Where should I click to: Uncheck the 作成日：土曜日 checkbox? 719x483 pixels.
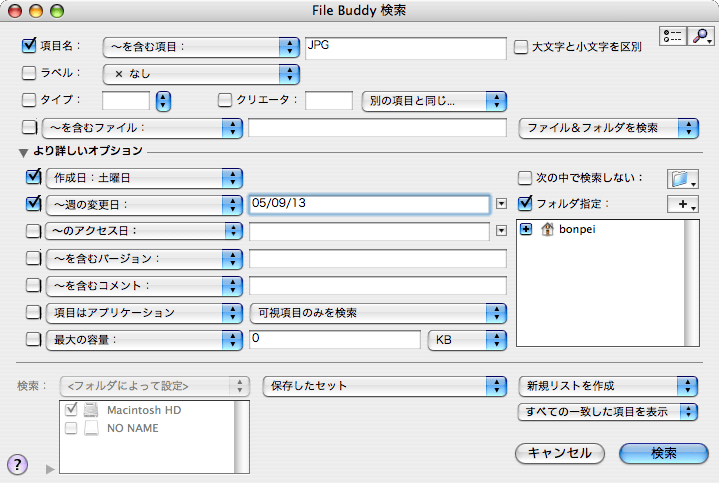point(33,177)
